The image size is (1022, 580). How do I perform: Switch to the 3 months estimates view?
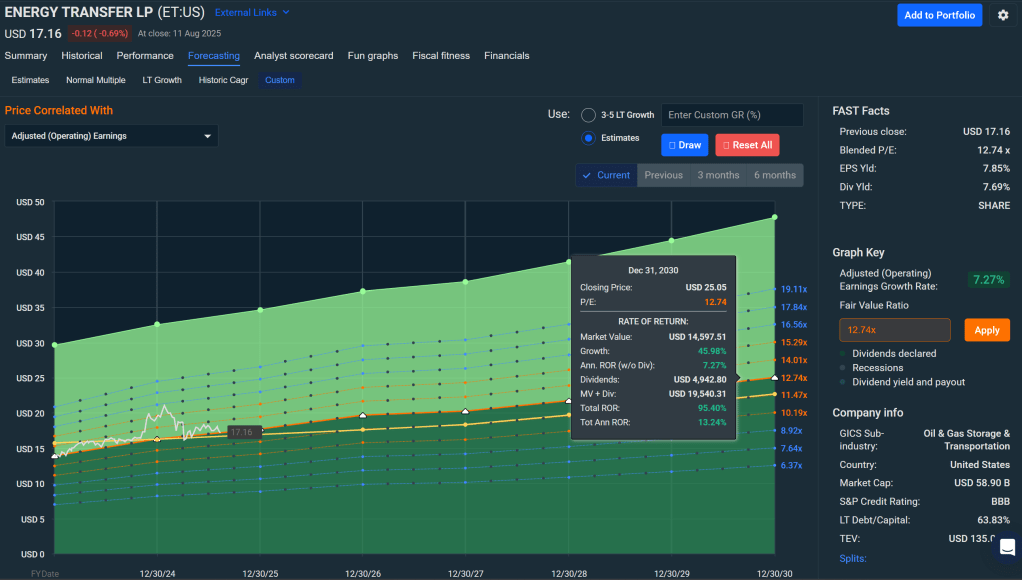point(718,175)
